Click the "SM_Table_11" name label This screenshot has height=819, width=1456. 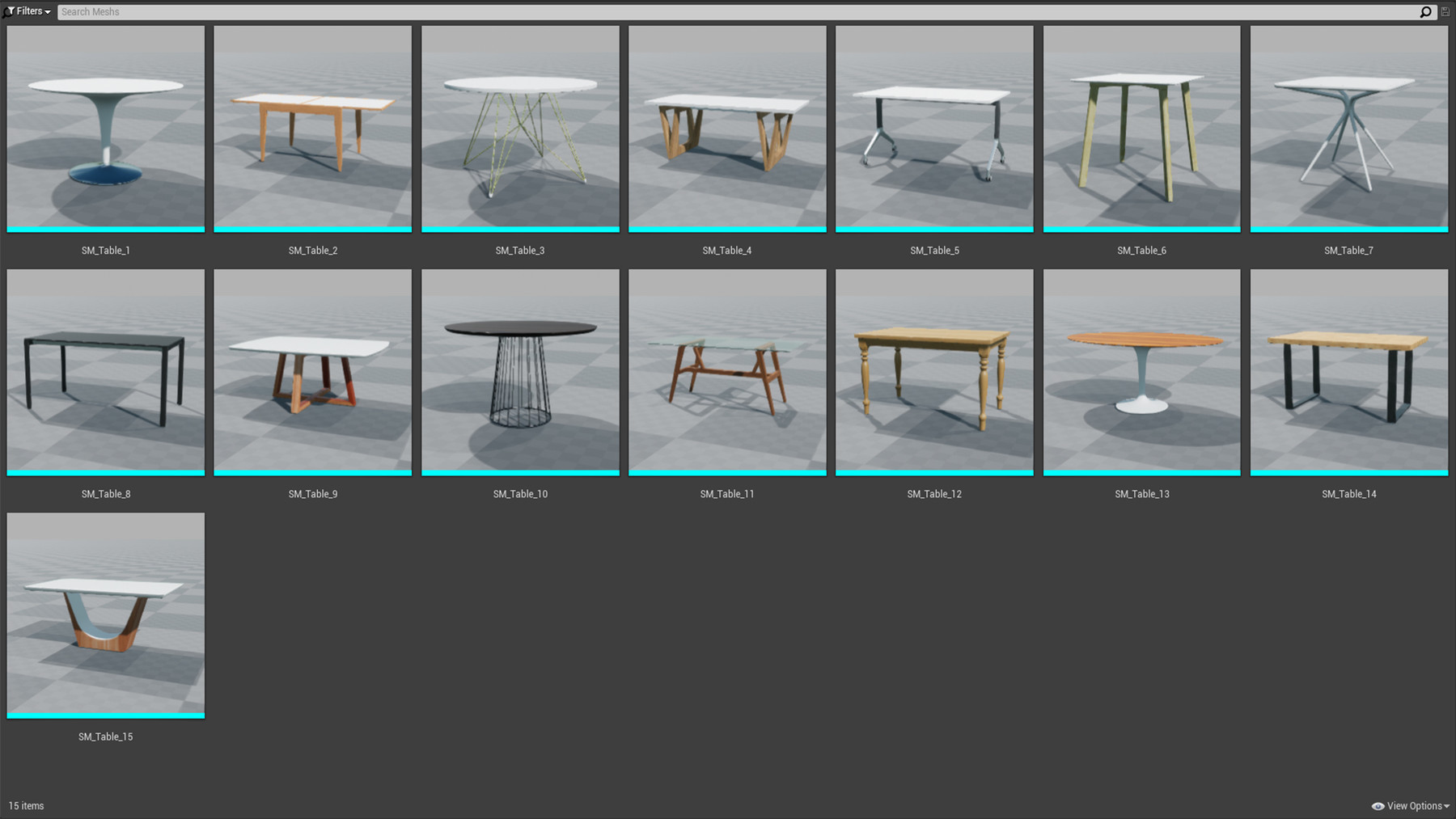(727, 494)
